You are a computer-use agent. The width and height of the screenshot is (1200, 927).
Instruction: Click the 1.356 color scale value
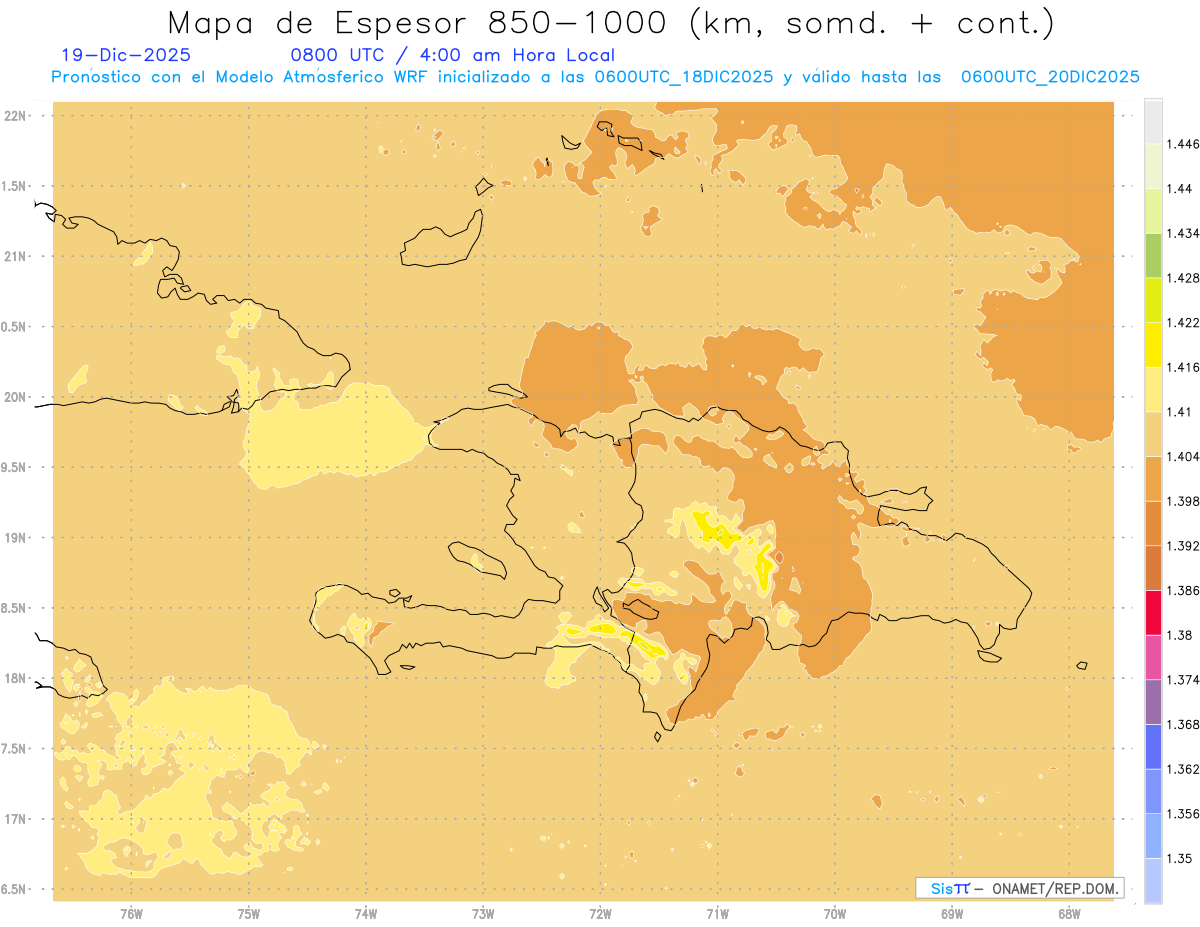click(x=1184, y=814)
